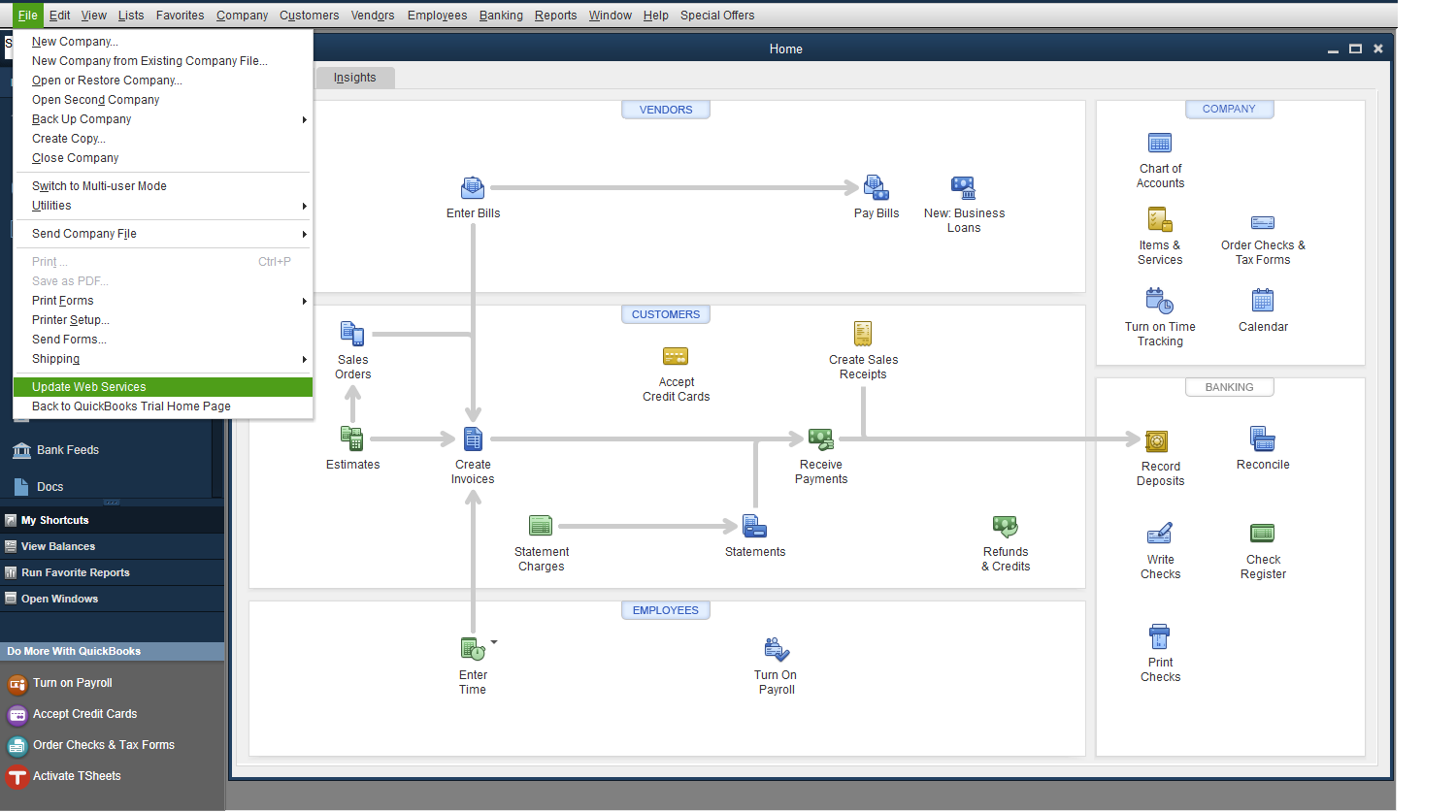
Task: Open Accept Credit Cards workflow icon
Action: coord(676,356)
